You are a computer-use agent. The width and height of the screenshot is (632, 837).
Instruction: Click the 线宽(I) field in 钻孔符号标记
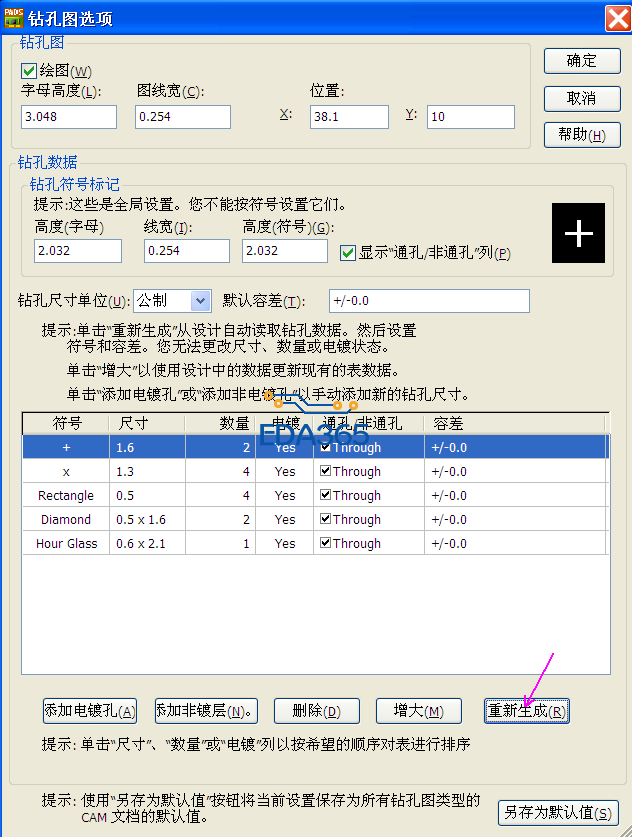[x=187, y=251]
